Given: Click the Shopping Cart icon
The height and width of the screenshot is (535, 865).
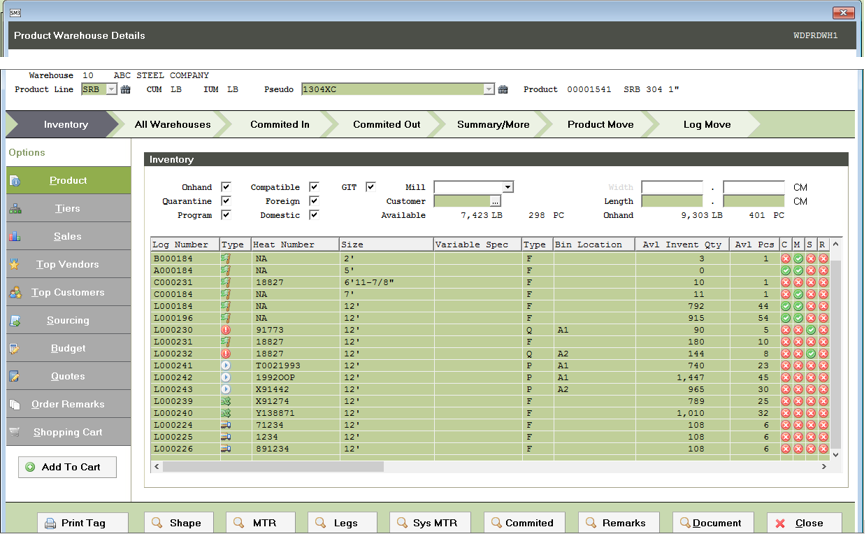Looking at the screenshot, I should point(15,432).
